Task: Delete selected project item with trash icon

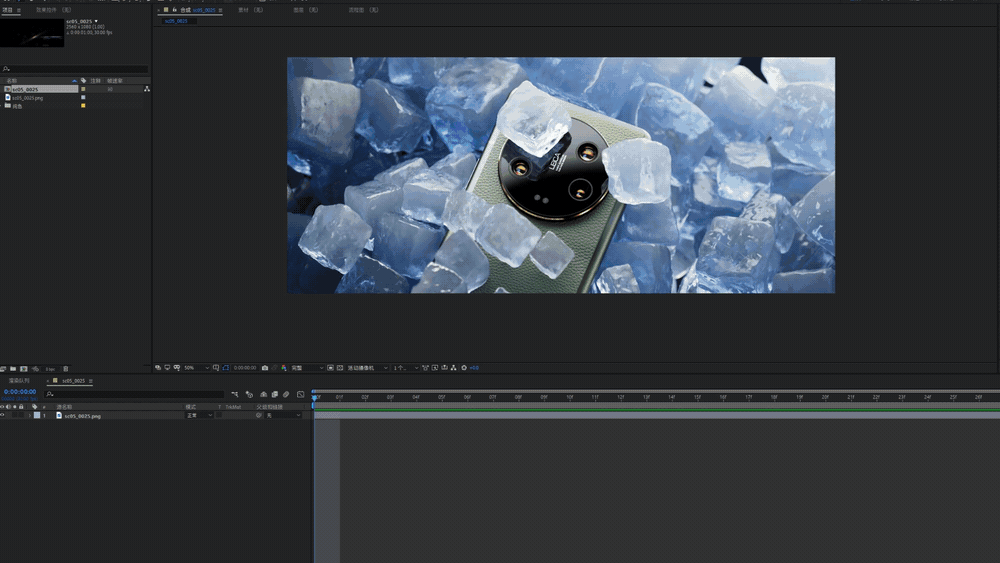Action: [x=66, y=369]
